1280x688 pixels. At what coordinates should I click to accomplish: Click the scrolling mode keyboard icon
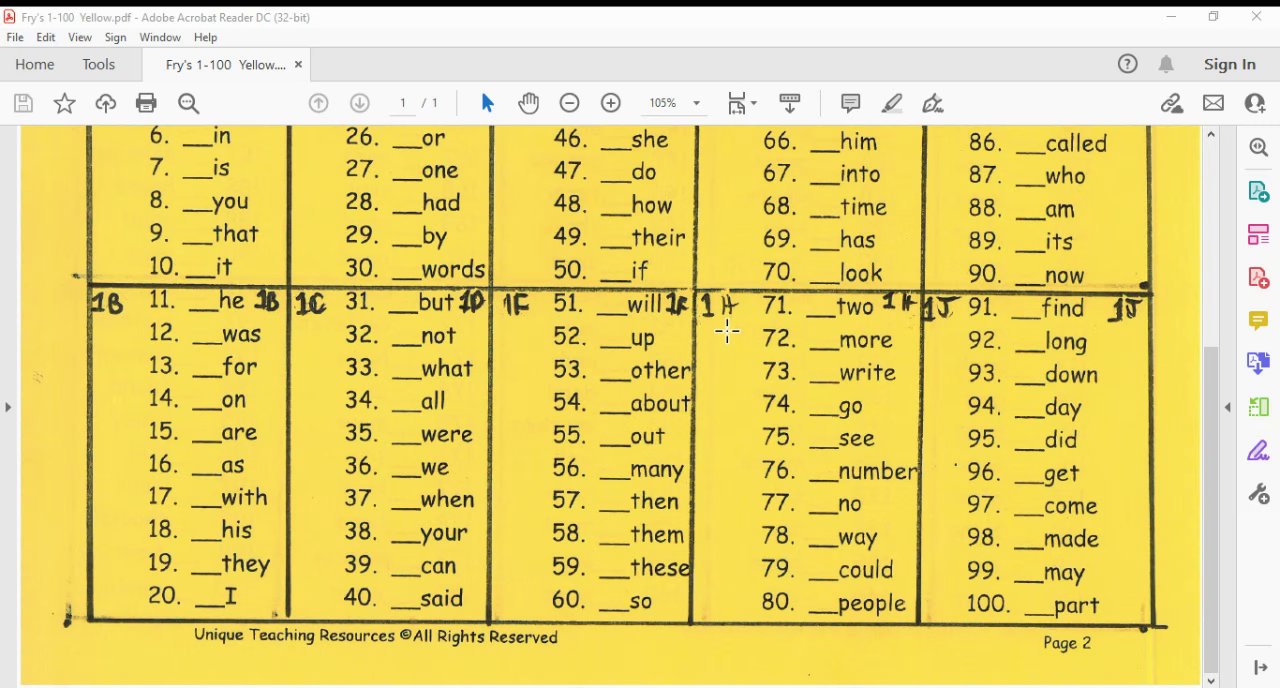point(789,103)
